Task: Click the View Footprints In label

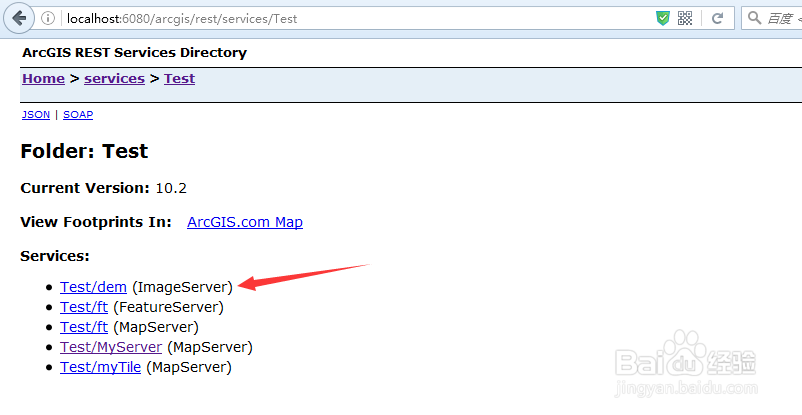Action: click(x=96, y=222)
